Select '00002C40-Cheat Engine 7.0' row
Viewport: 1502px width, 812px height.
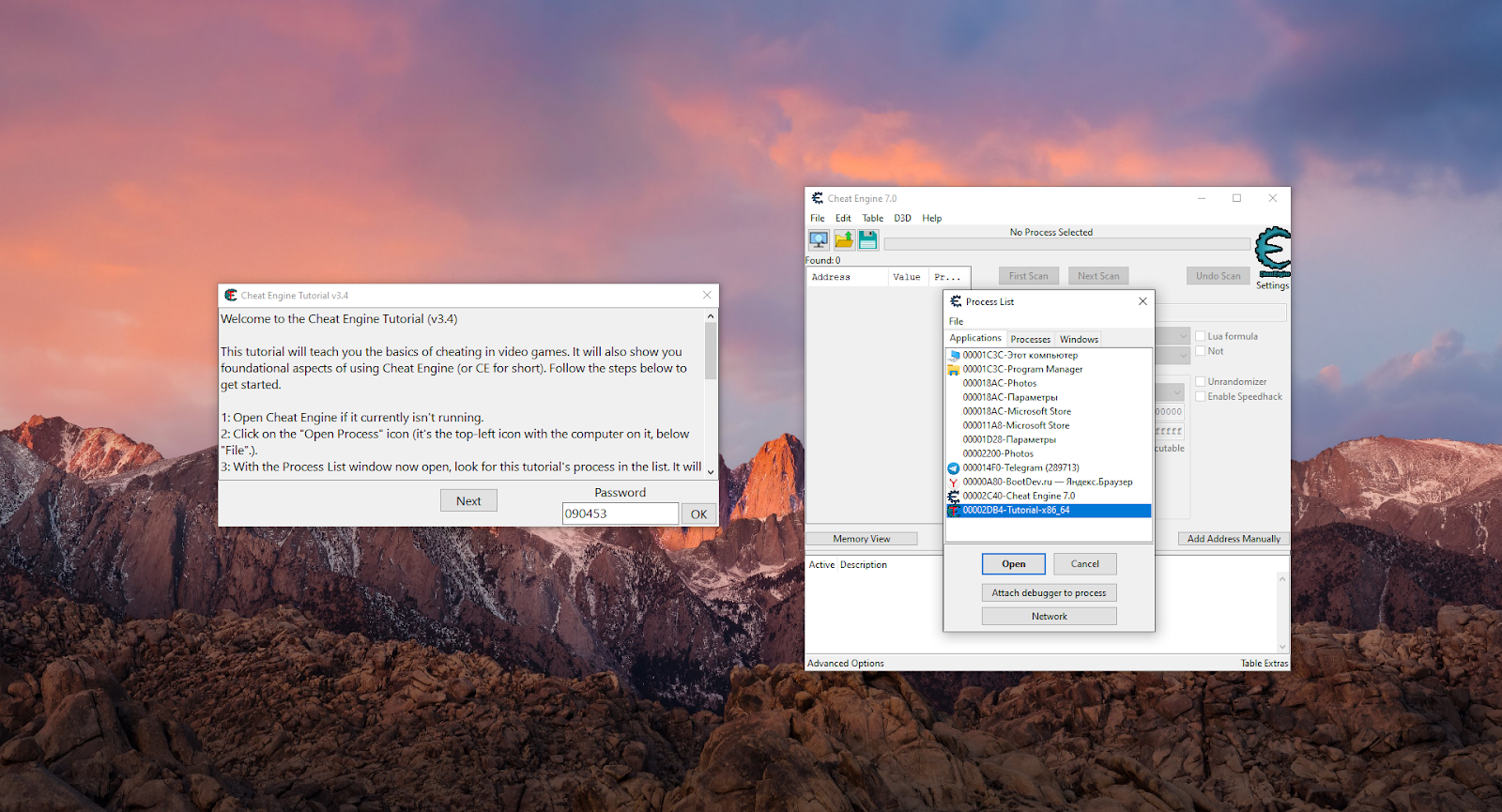[1049, 496]
